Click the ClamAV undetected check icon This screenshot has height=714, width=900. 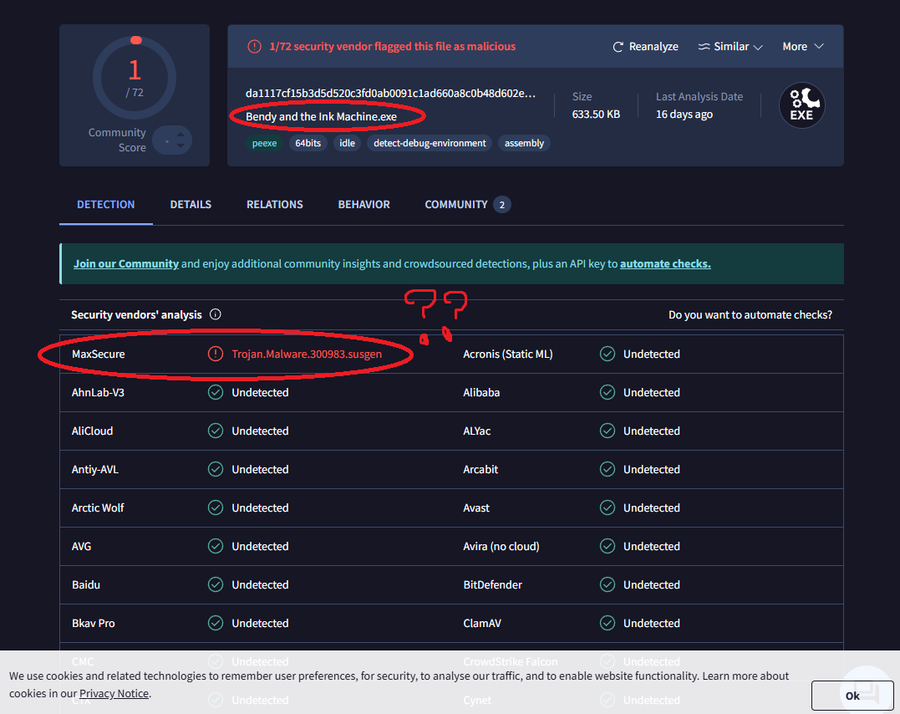coord(607,623)
